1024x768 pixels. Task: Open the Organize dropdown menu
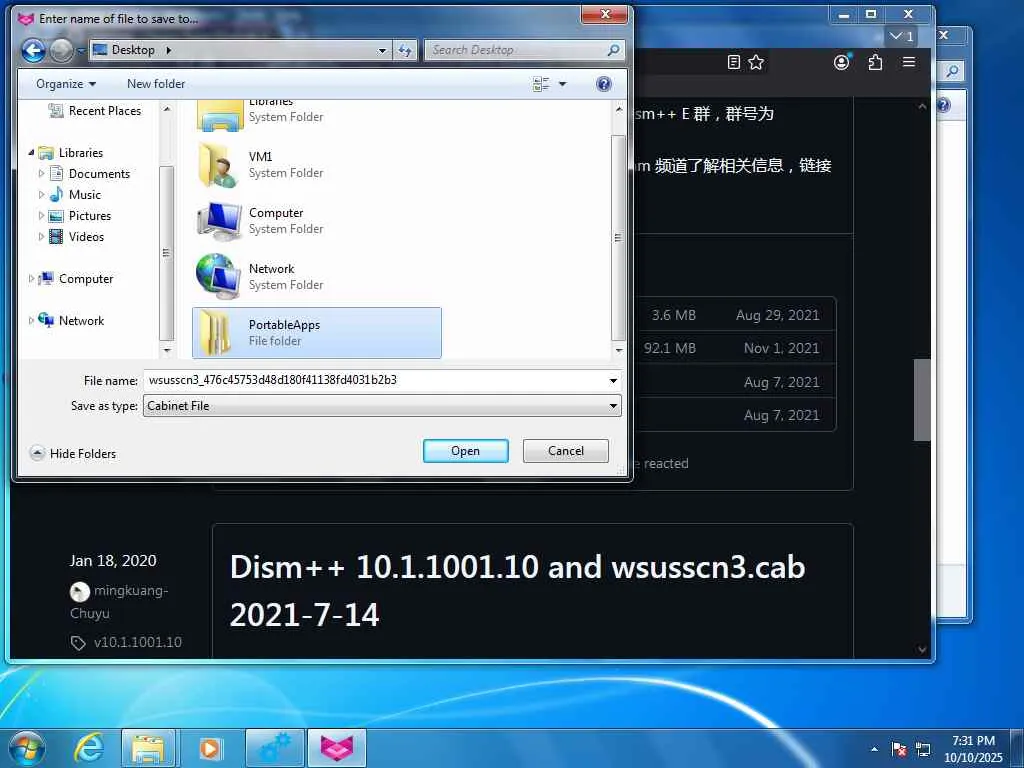coord(65,84)
